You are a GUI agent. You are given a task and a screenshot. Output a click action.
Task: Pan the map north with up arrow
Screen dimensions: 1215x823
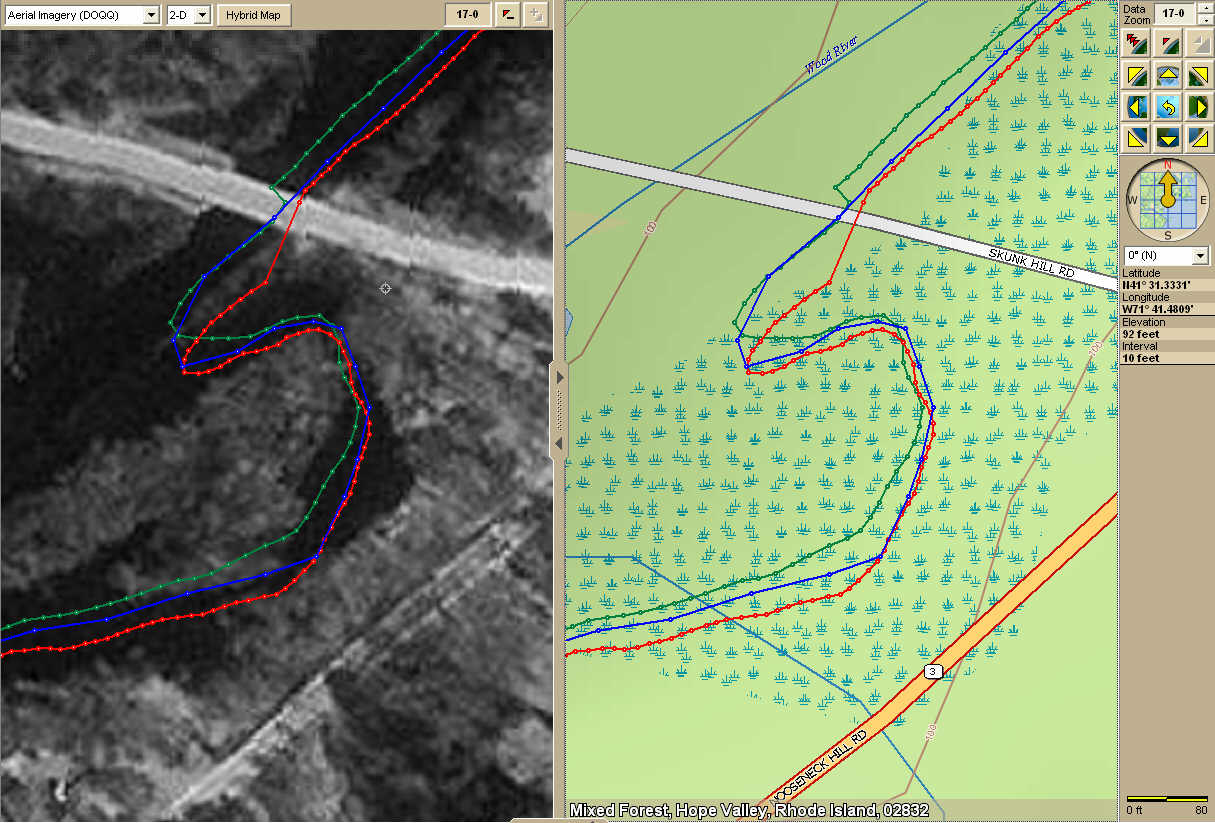tap(1167, 75)
